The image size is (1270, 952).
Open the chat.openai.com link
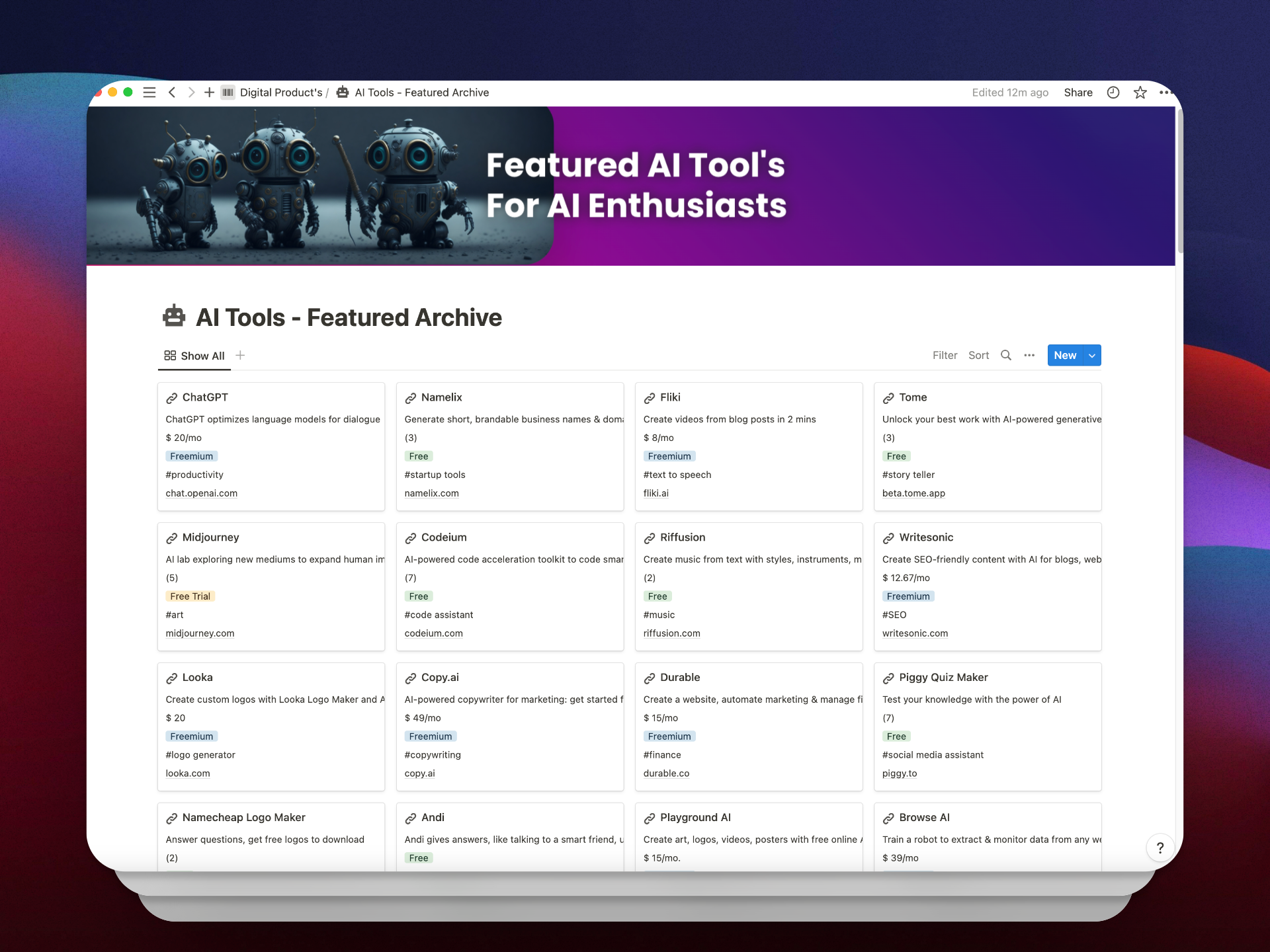click(x=201, y=493)
